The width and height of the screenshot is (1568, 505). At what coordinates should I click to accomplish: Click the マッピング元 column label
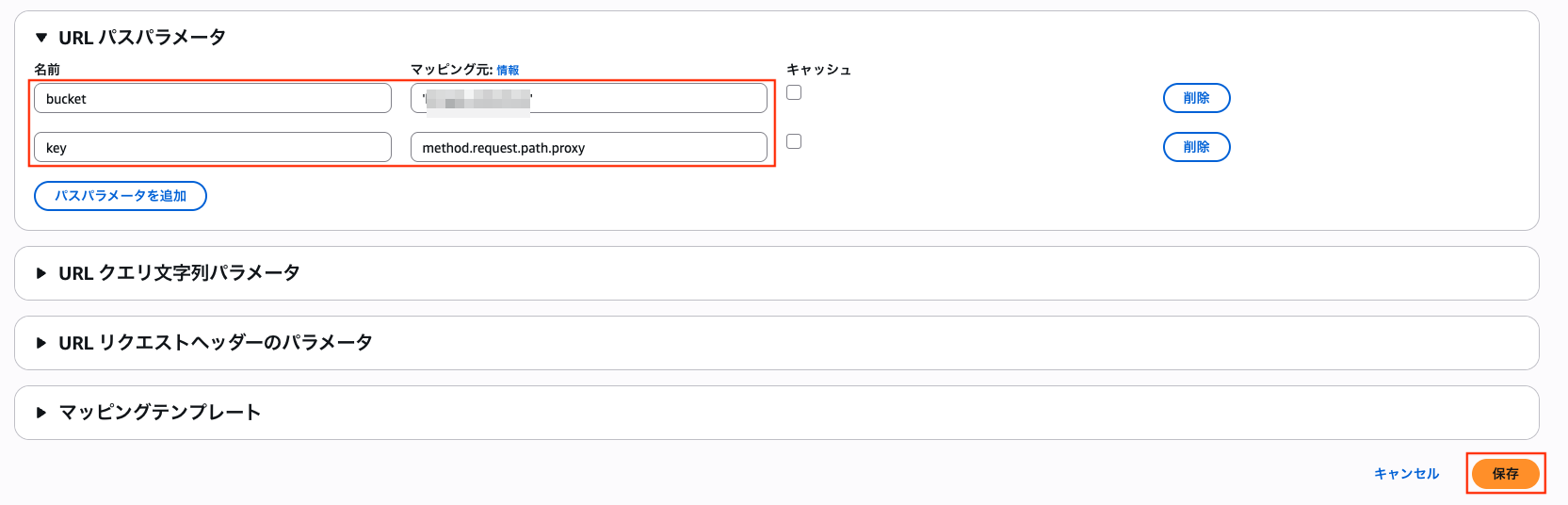pyautogui.click(x=451, y=70)
